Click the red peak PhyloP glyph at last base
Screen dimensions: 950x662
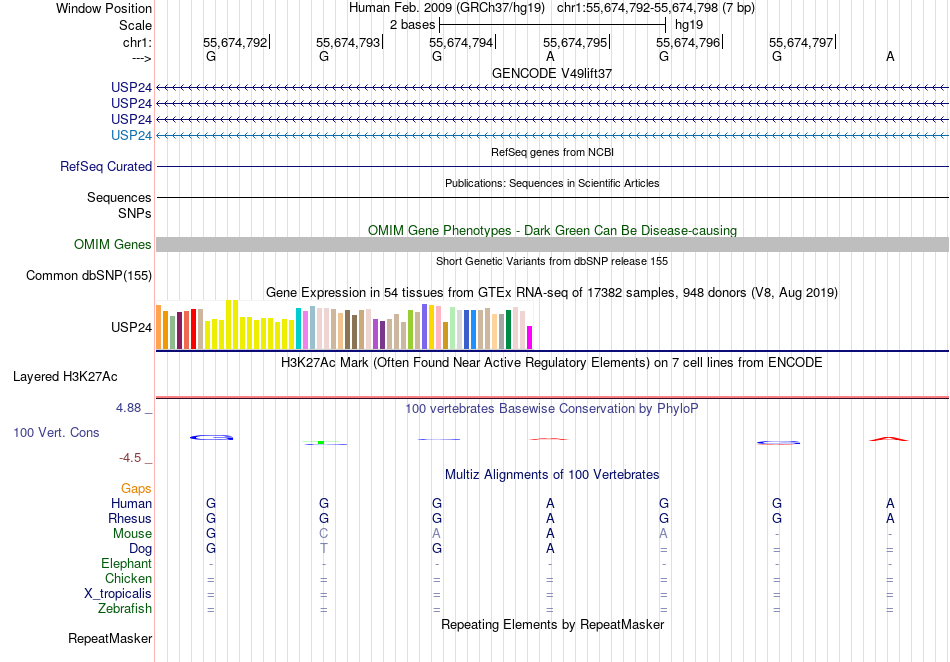pos(888,438)
